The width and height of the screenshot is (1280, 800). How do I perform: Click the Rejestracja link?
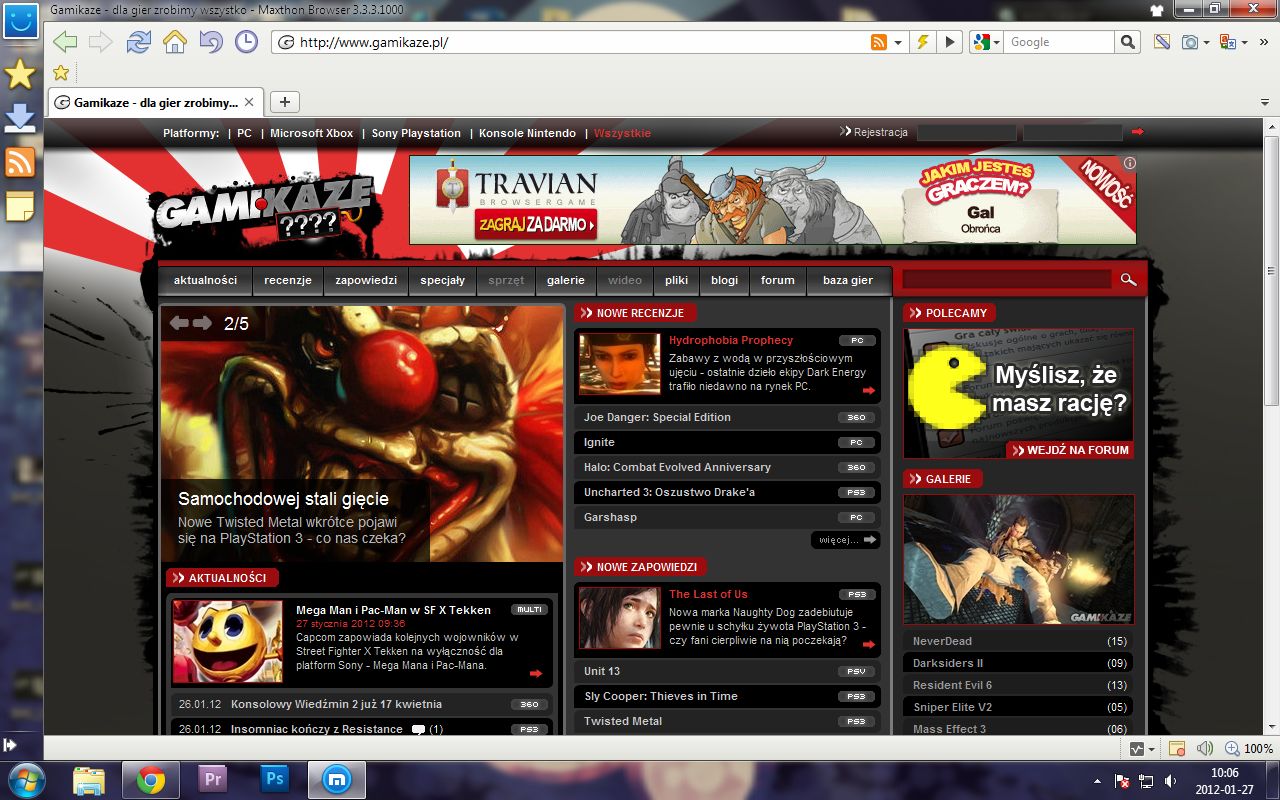click(x=880, y=132)
